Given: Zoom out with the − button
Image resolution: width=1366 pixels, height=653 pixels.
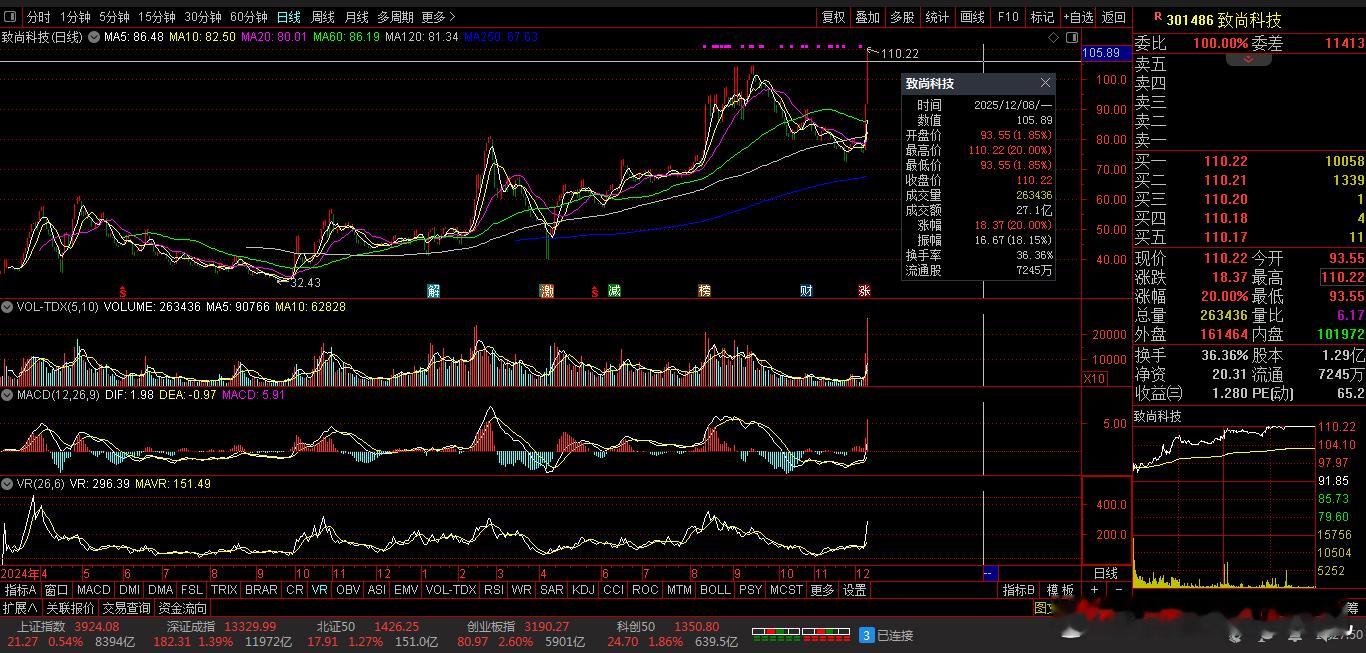Looking at the screenshot, I should [1118, 590].
